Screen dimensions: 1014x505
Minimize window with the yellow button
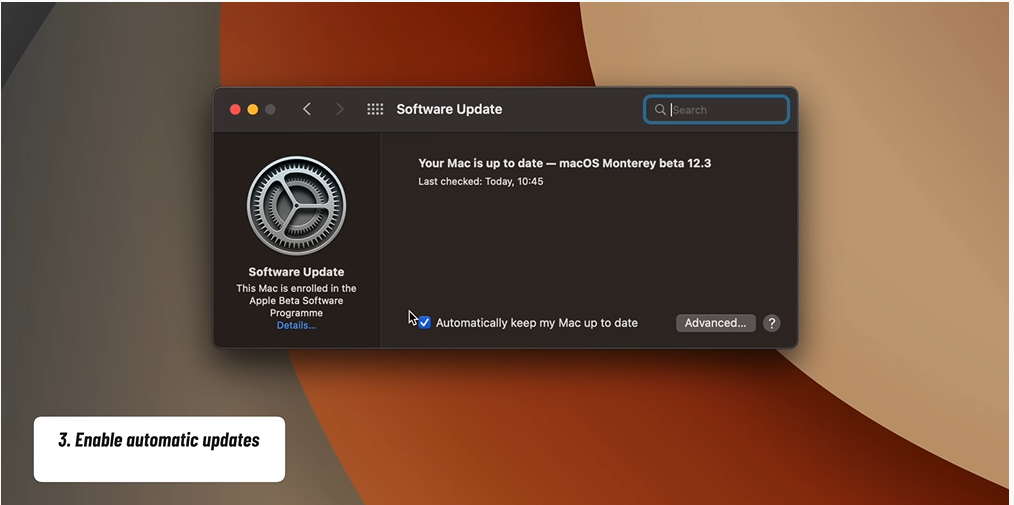(x=253, y=109)
